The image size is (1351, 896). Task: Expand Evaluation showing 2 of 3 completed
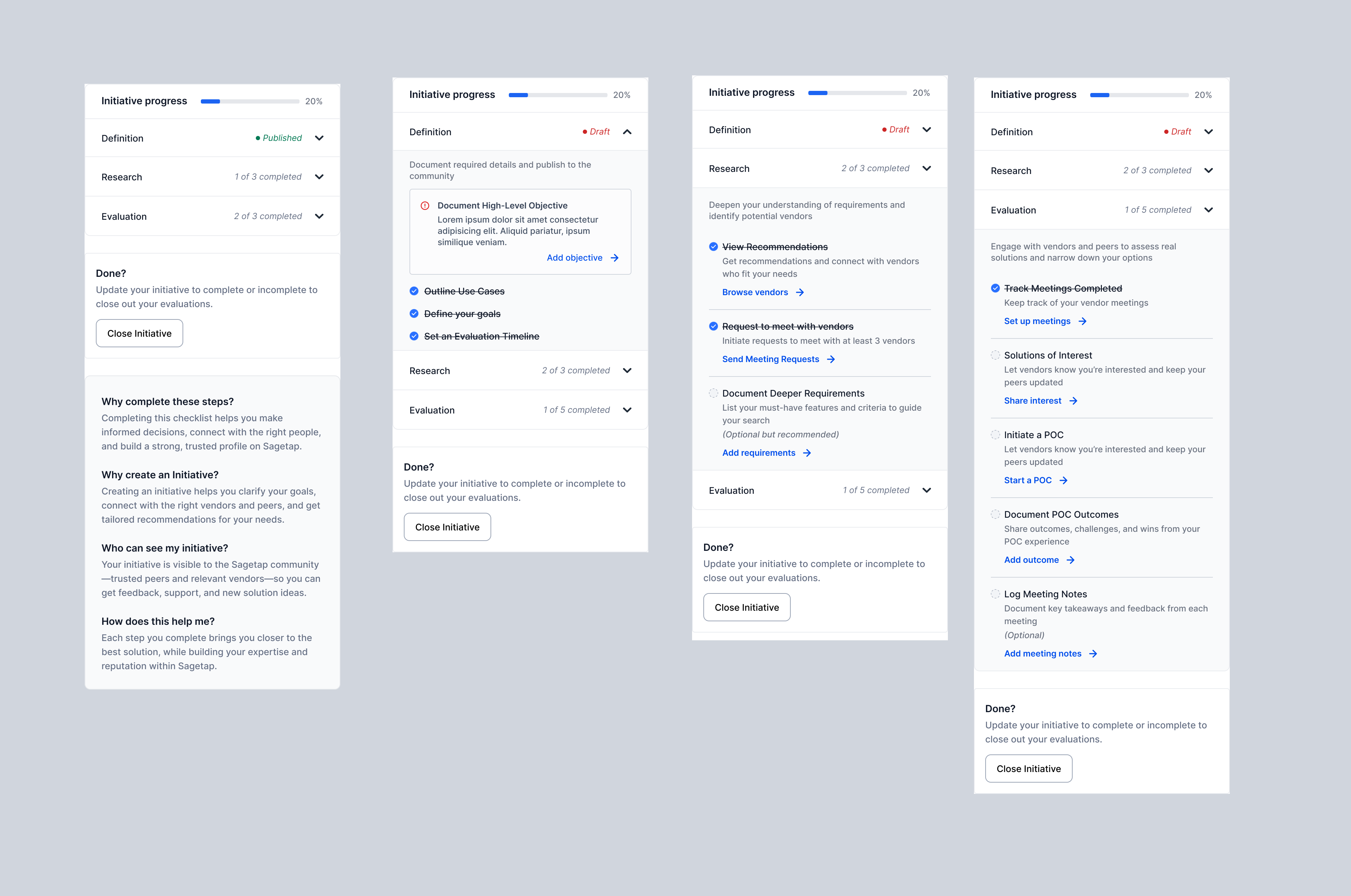click(319, 216)
